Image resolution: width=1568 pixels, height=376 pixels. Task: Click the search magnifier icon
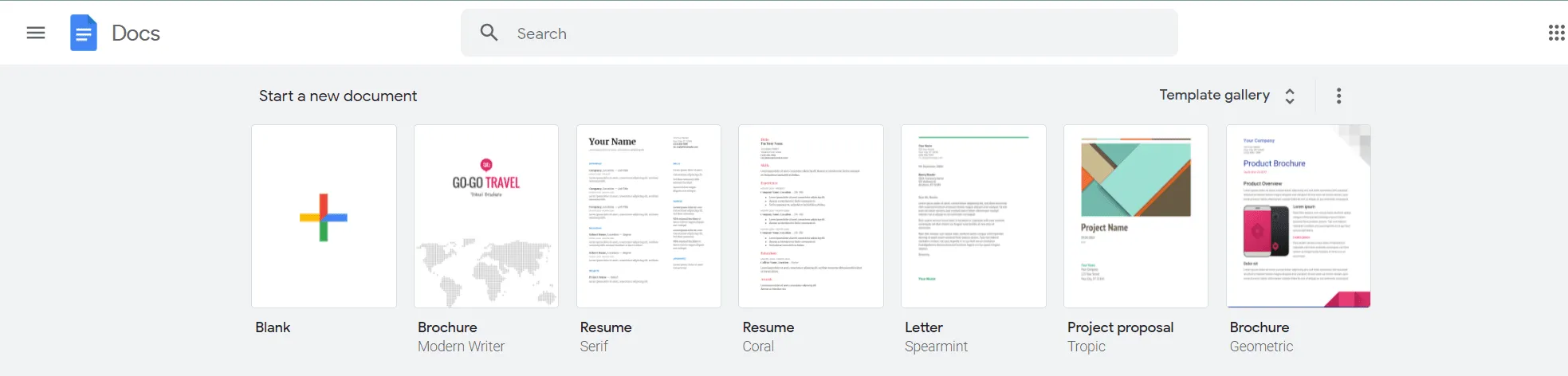pyautogui.click(x=489, y=33)
